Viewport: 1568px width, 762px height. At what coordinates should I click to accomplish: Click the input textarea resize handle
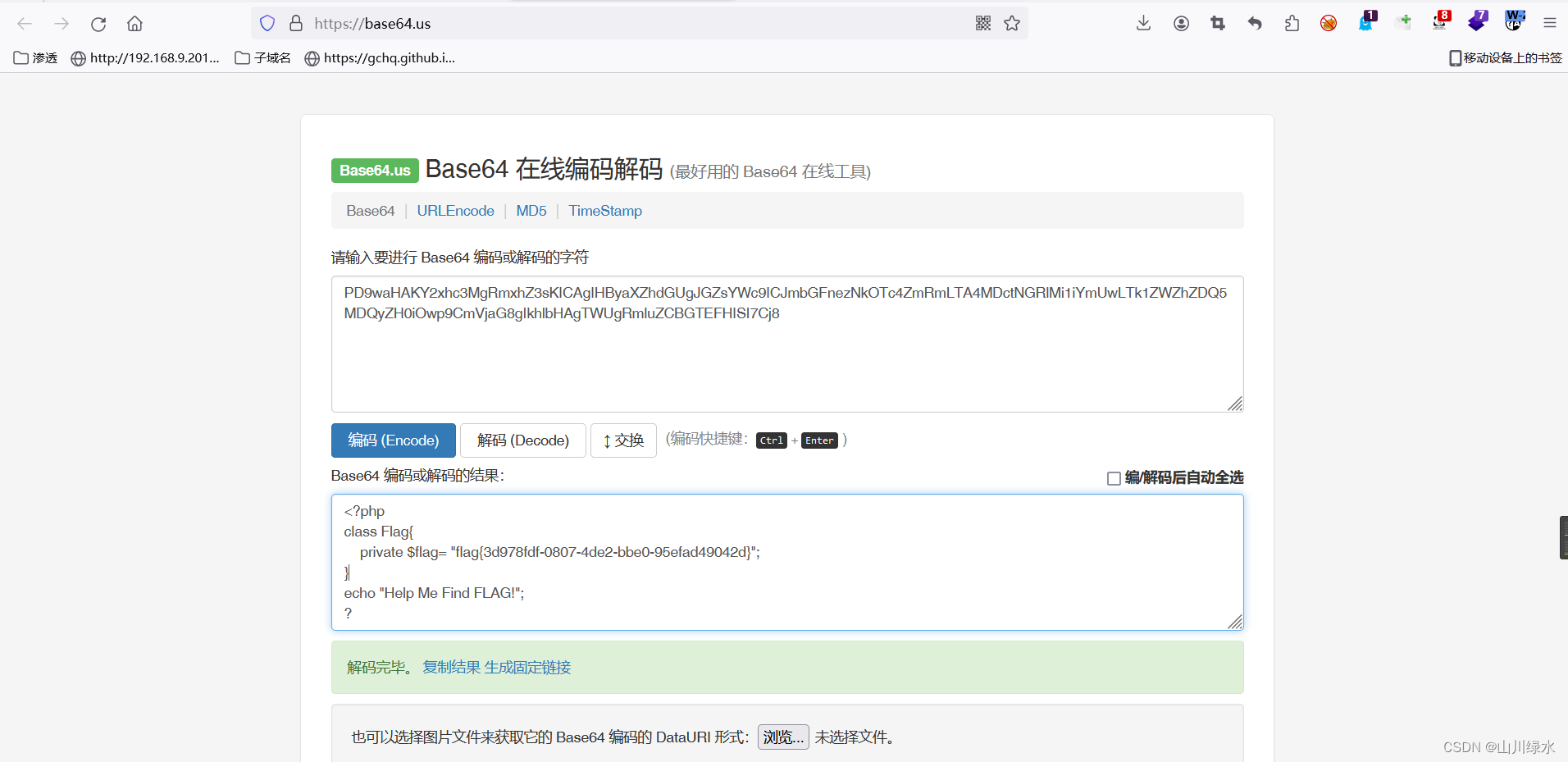pos(1235,404)
